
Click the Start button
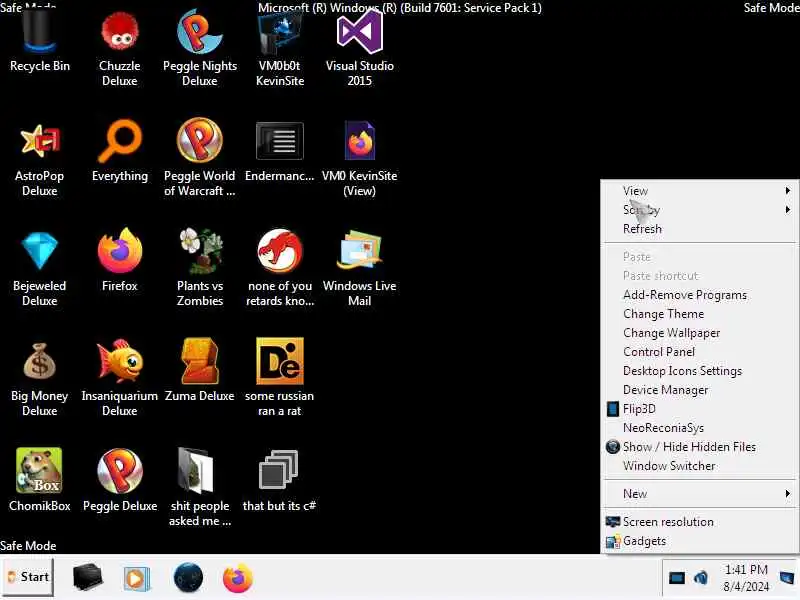[x=28, y=577]
